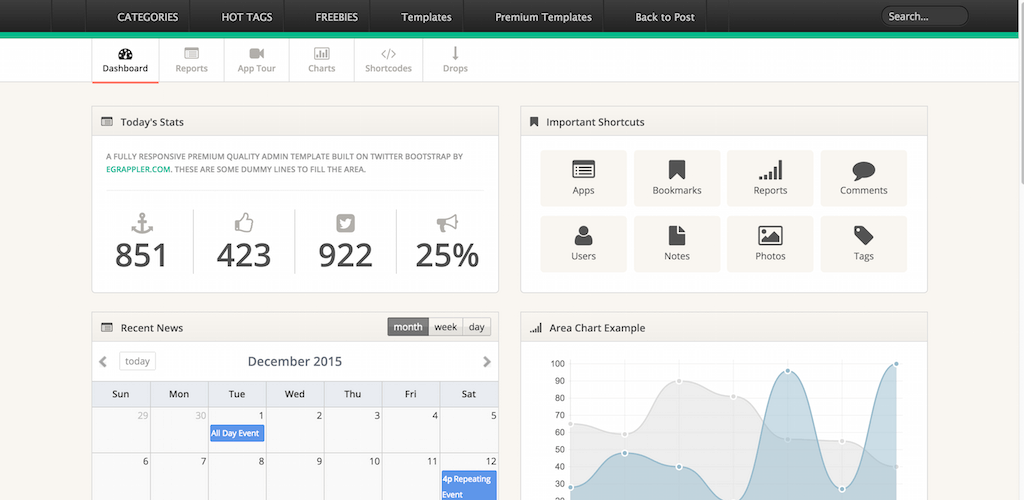Go to previous month in calendar
Screen dimensions: 1024x500
coord(103,362)
